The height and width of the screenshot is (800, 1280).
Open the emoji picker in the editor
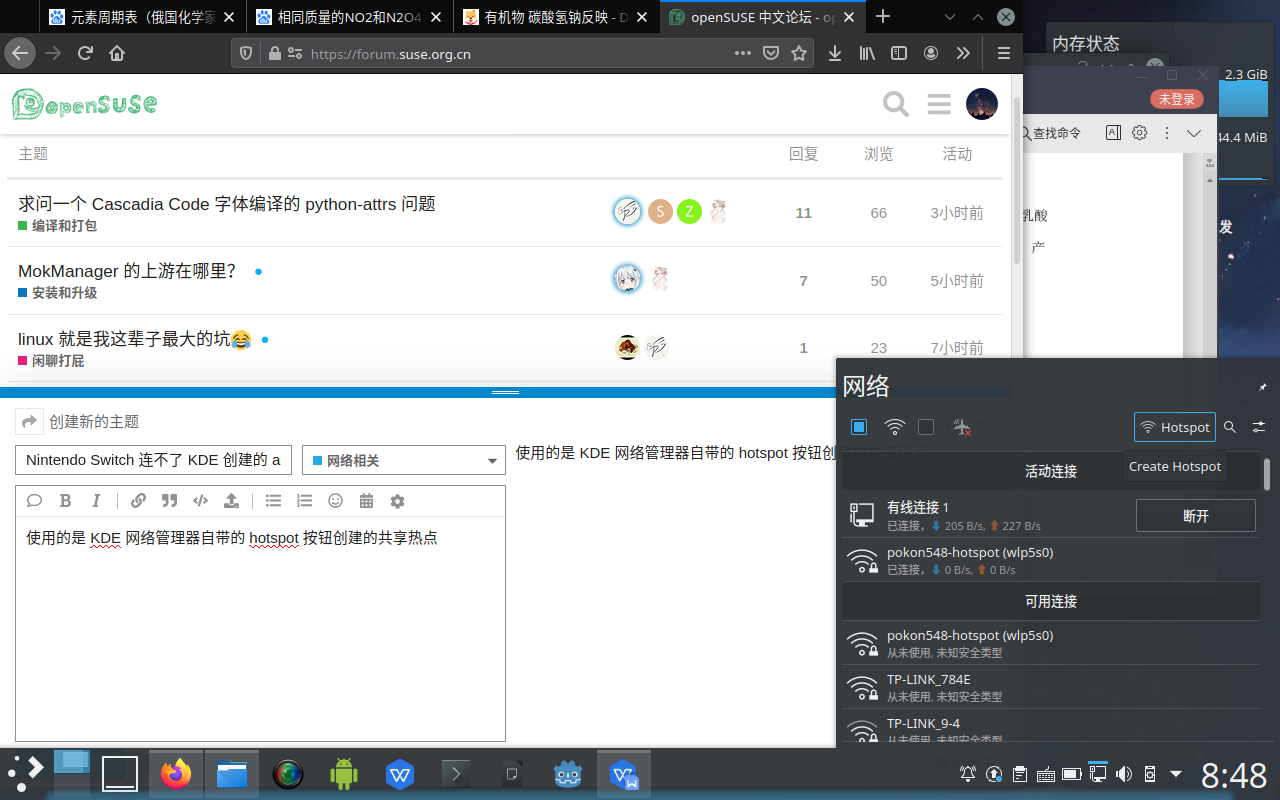click(x=335, y=500)
